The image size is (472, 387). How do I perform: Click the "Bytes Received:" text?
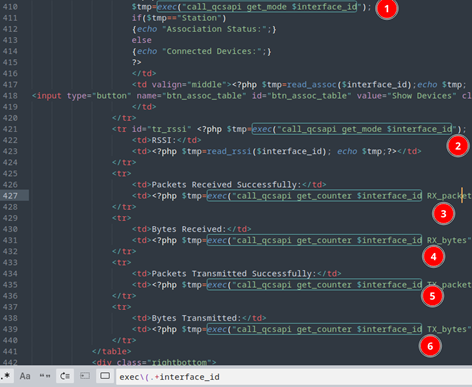(x=189, y=229)
